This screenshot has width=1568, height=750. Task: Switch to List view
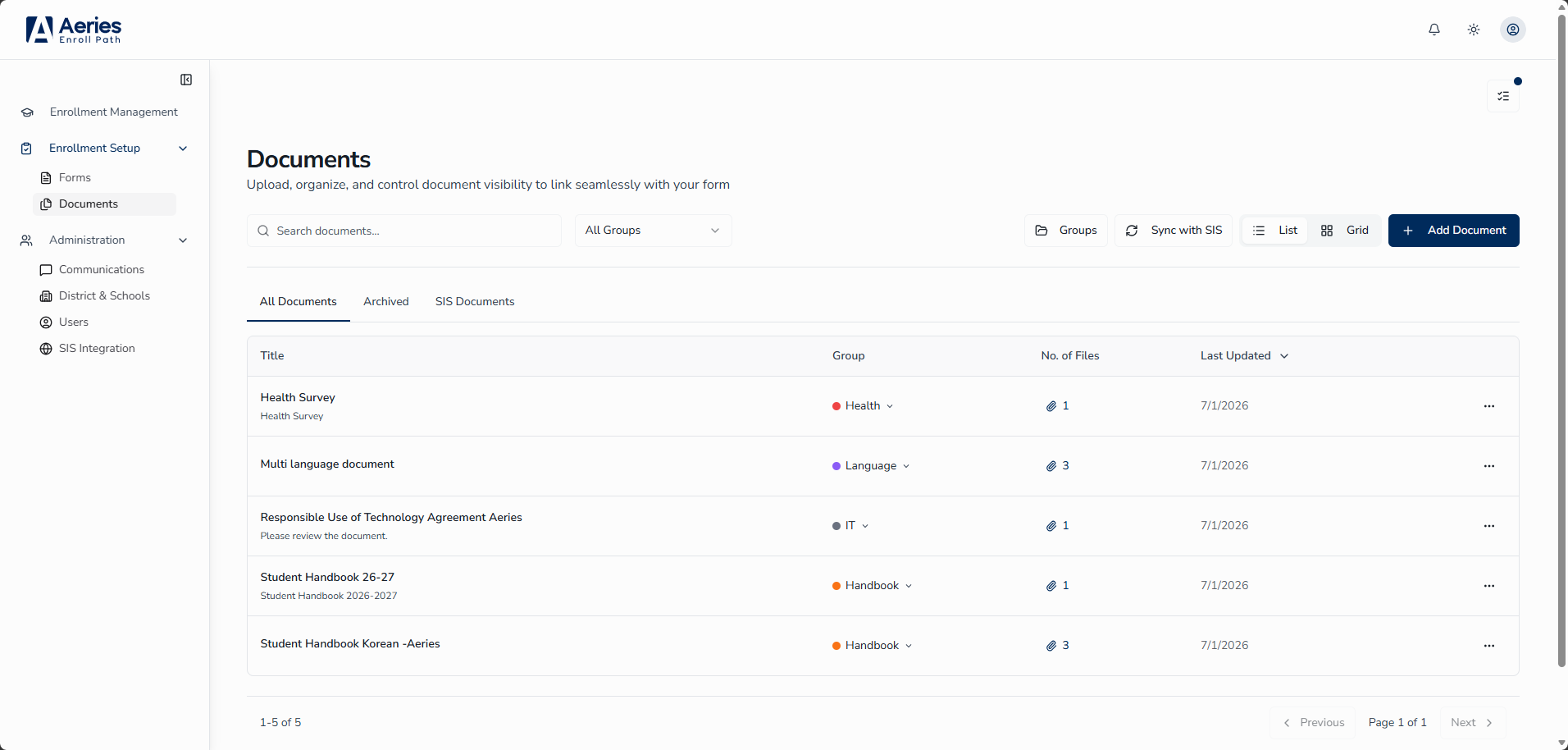pyautogui.click(x=1275, y=231)
